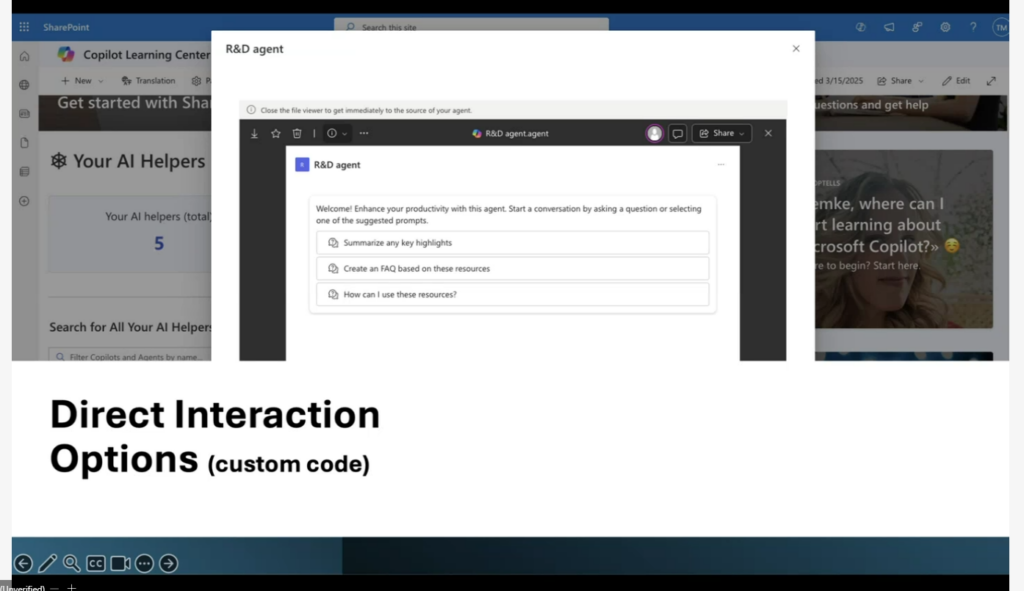Click the user presence avatar in file viewer

pos(654,133)
